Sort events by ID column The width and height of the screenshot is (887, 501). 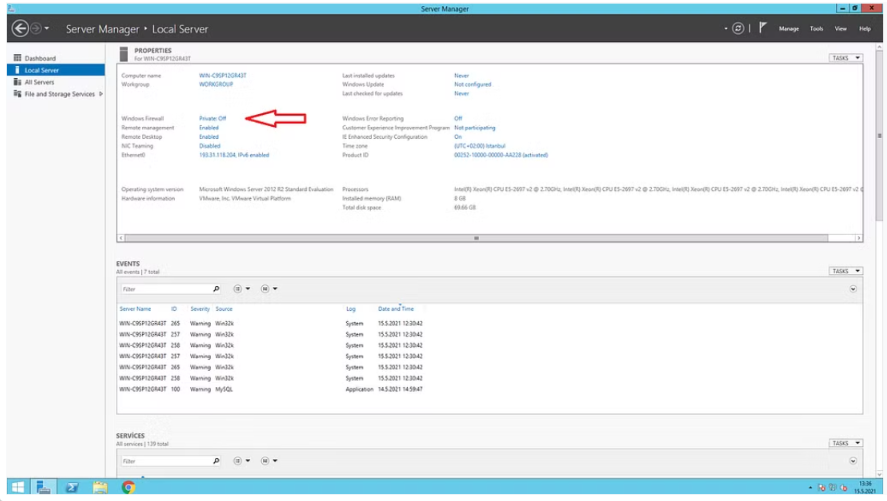[174, 309]
